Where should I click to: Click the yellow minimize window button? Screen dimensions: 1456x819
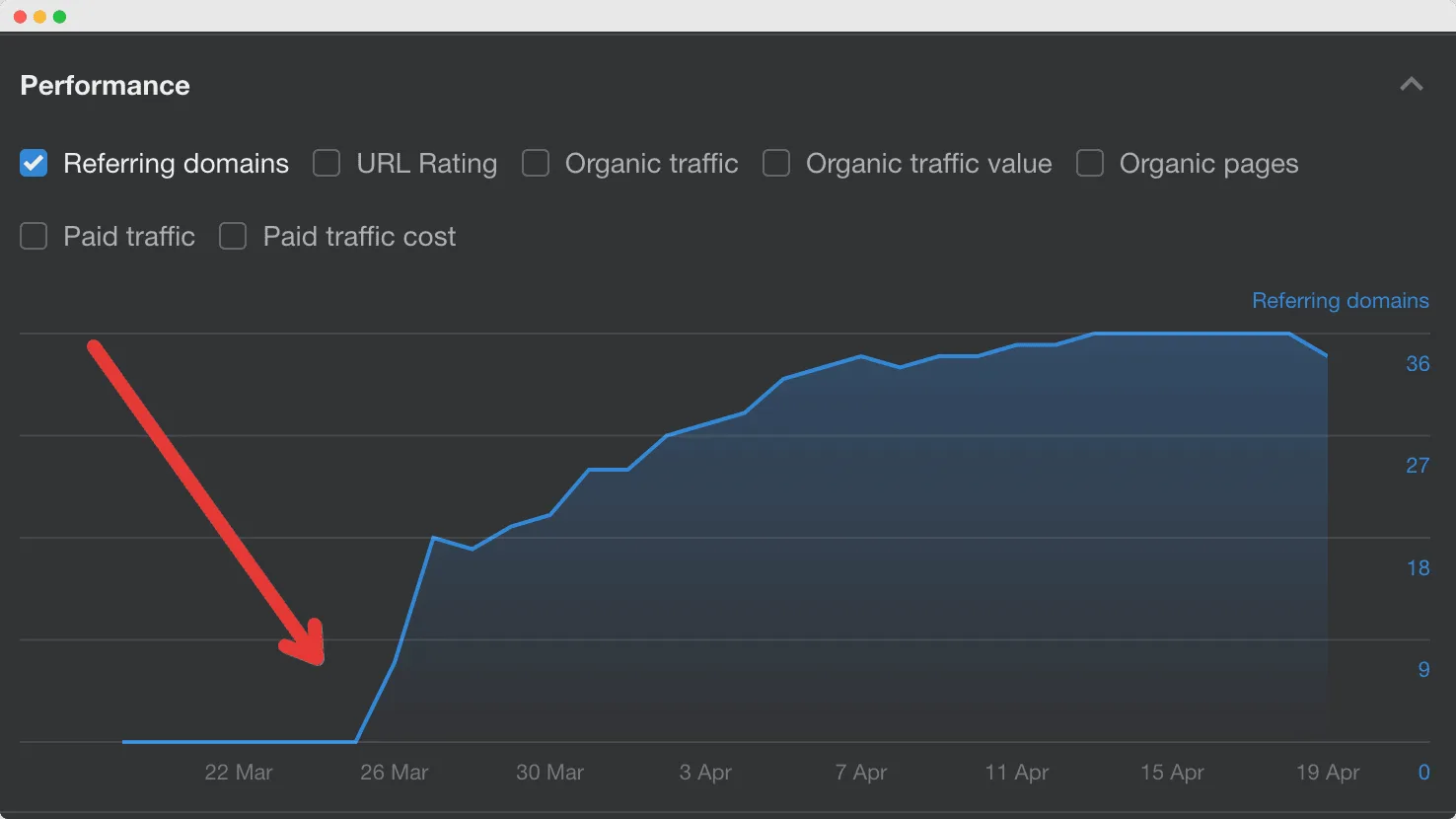point(39,16)
